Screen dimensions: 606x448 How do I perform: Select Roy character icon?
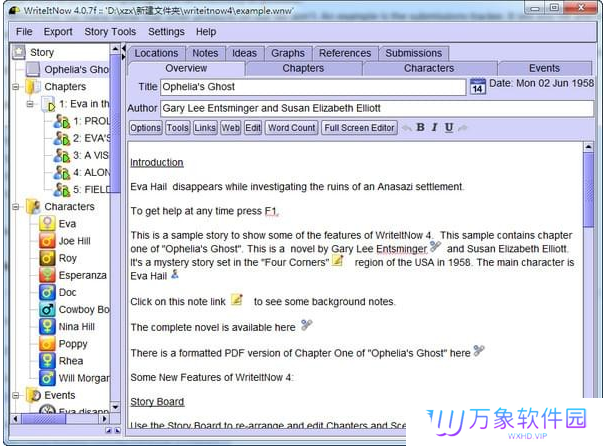click(x=47, y=258)
